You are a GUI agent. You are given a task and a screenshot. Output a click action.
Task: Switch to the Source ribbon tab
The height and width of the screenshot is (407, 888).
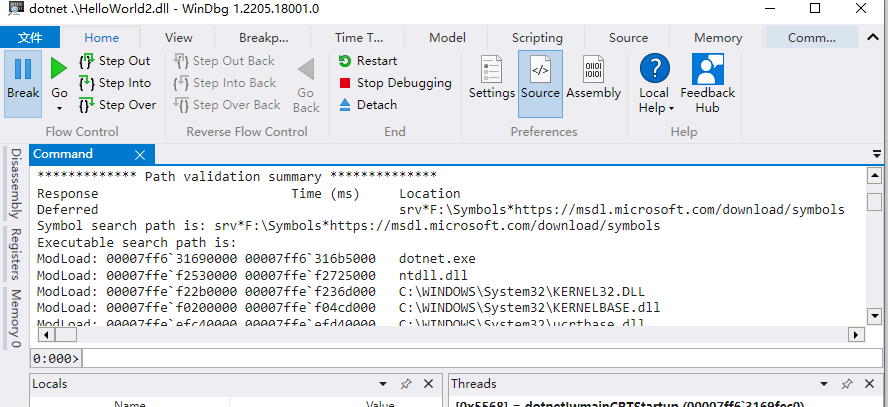coord(628,38)
